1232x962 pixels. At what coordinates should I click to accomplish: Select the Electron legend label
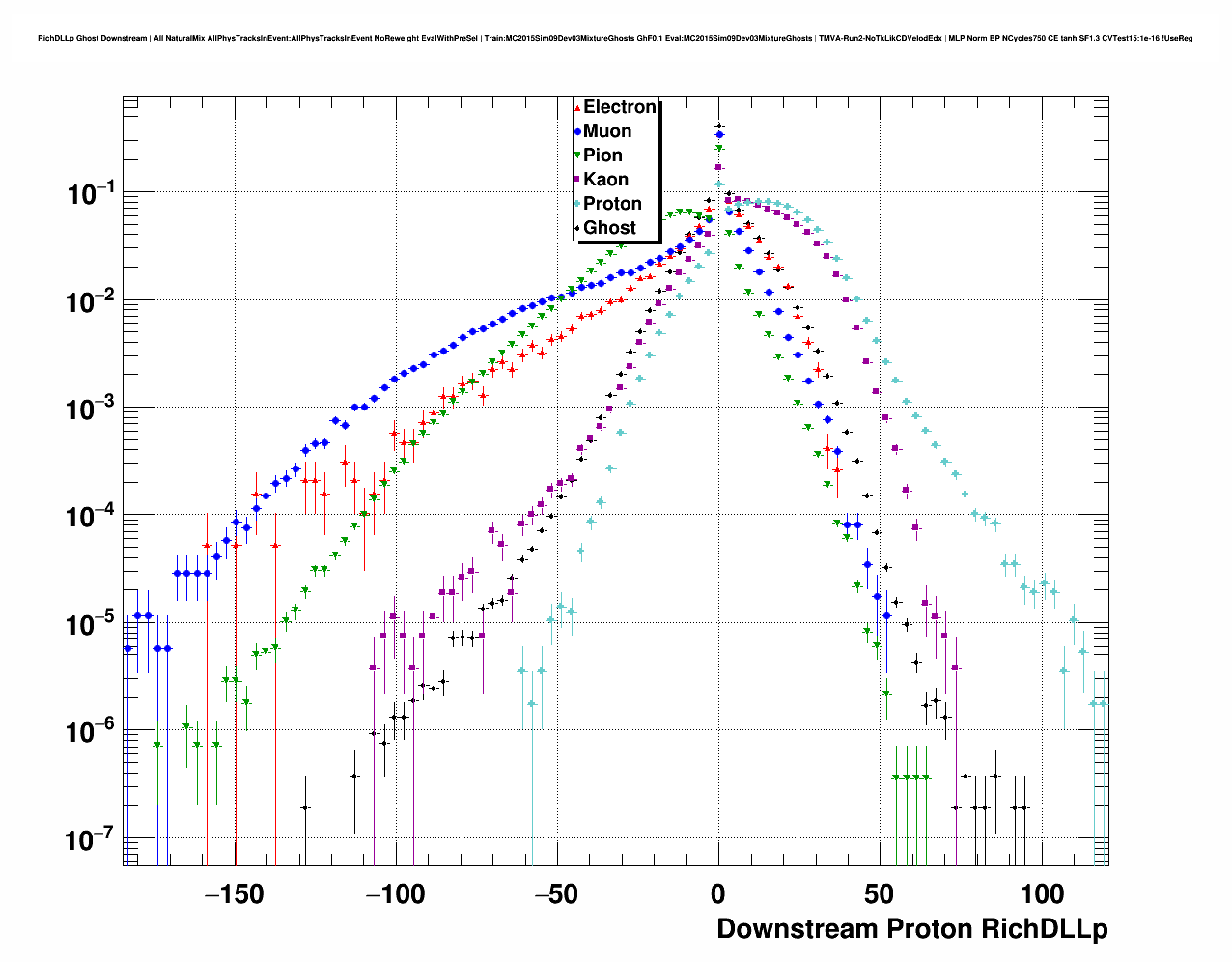(620, 107)
